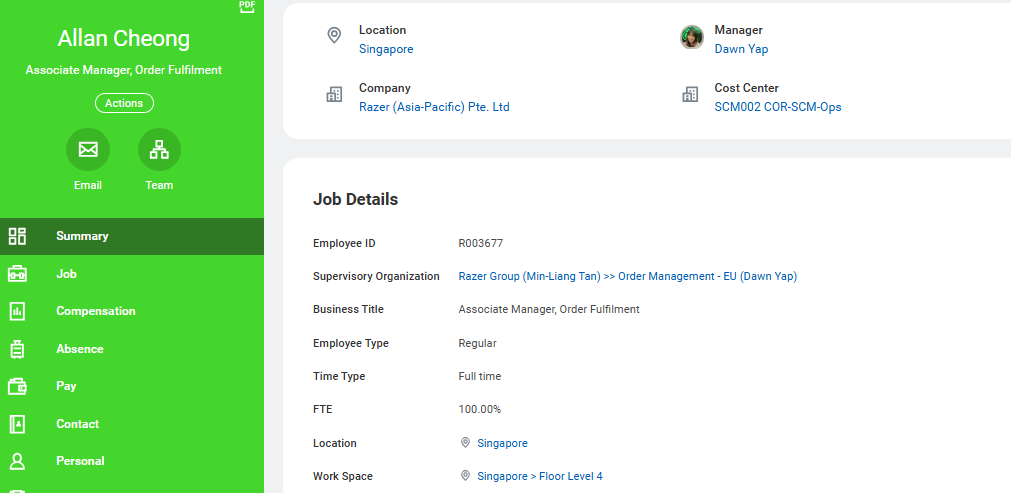Click the Summary dashboard icon
The image size is (1011, 493).
(17, 236)
